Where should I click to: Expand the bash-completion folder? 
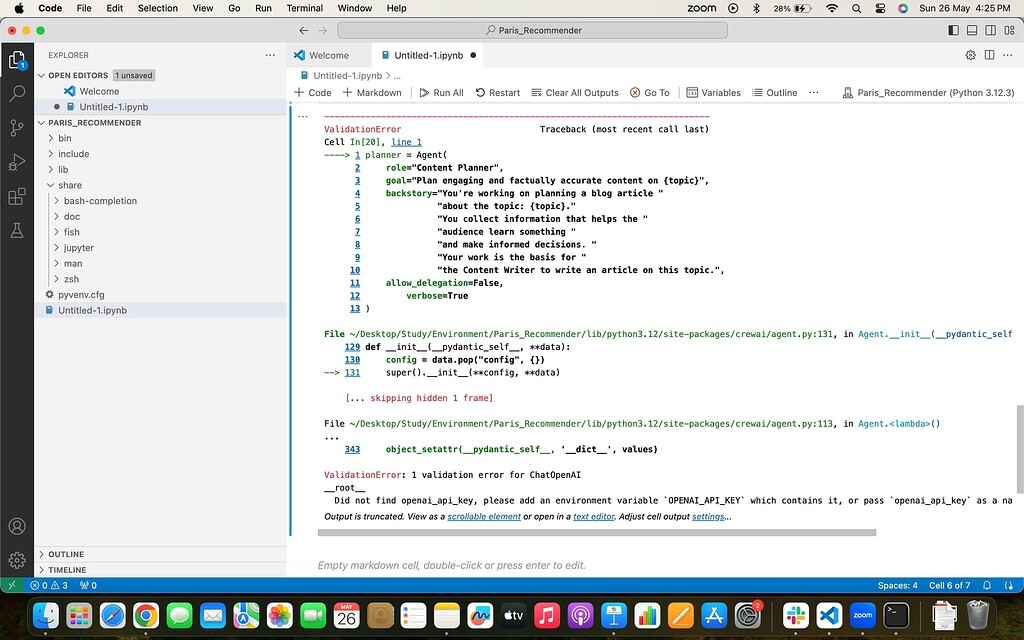[100, 201]
